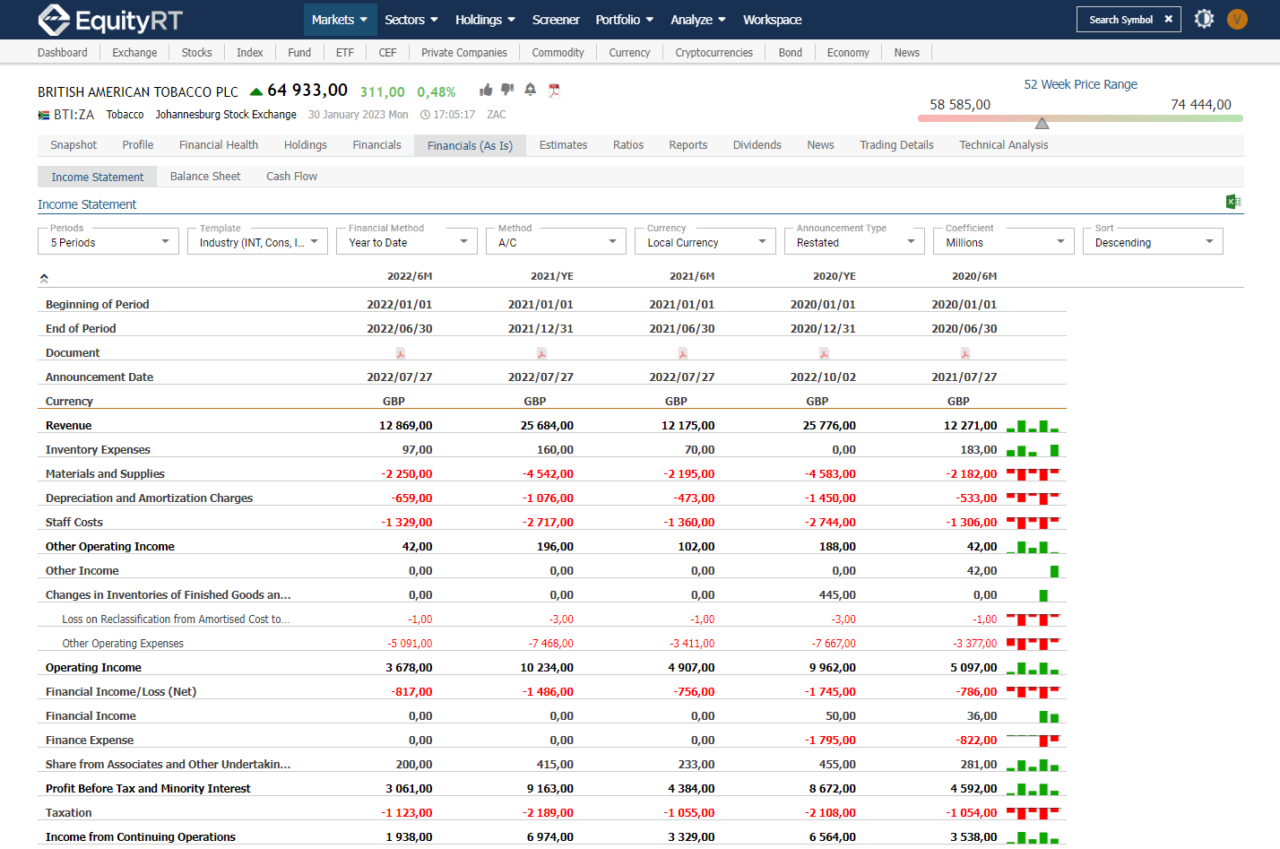Change the Coefficient dropdown from Millions

click(1003, 241)
